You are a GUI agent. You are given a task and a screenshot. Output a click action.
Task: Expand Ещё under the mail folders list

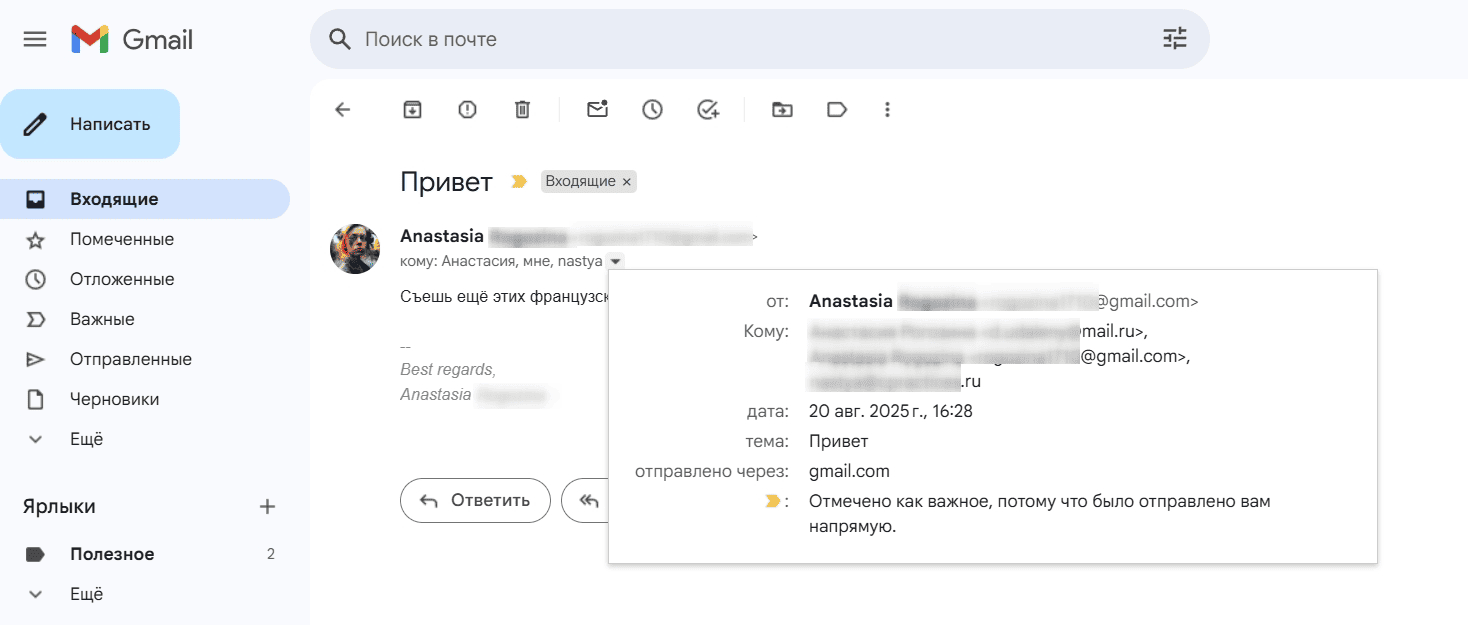[86, 439]
